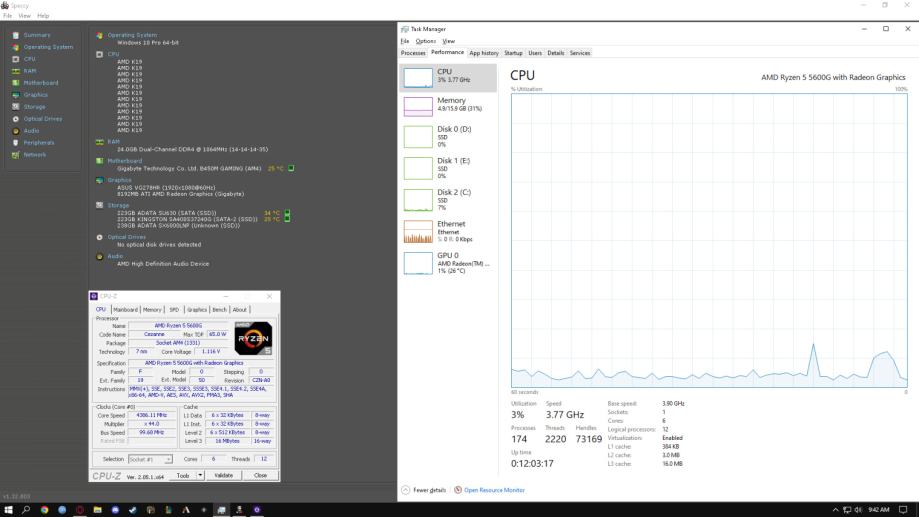Launch Chrome from the taskbar
Image resolution: width=919 pixels, height=517 pixels.
point(45,510)
